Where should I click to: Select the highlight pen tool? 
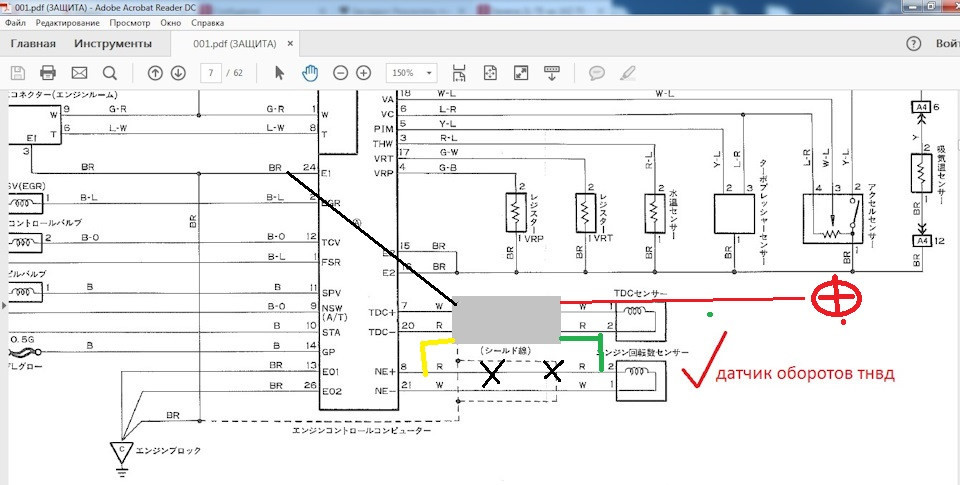pyautogui.click(x=628, y=73)
